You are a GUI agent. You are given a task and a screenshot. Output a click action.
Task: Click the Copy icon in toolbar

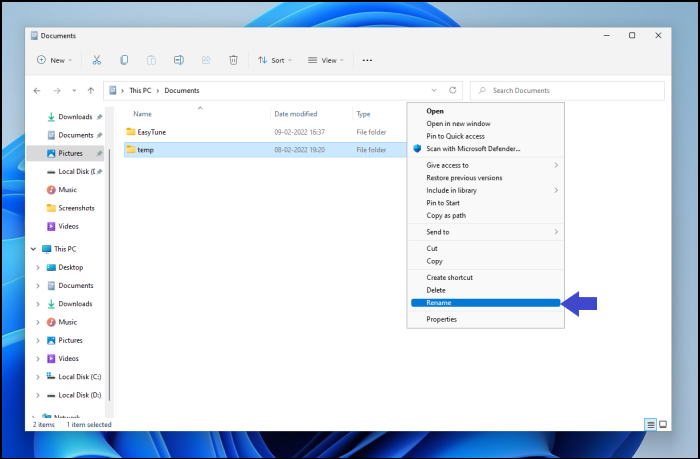(124, 60)
